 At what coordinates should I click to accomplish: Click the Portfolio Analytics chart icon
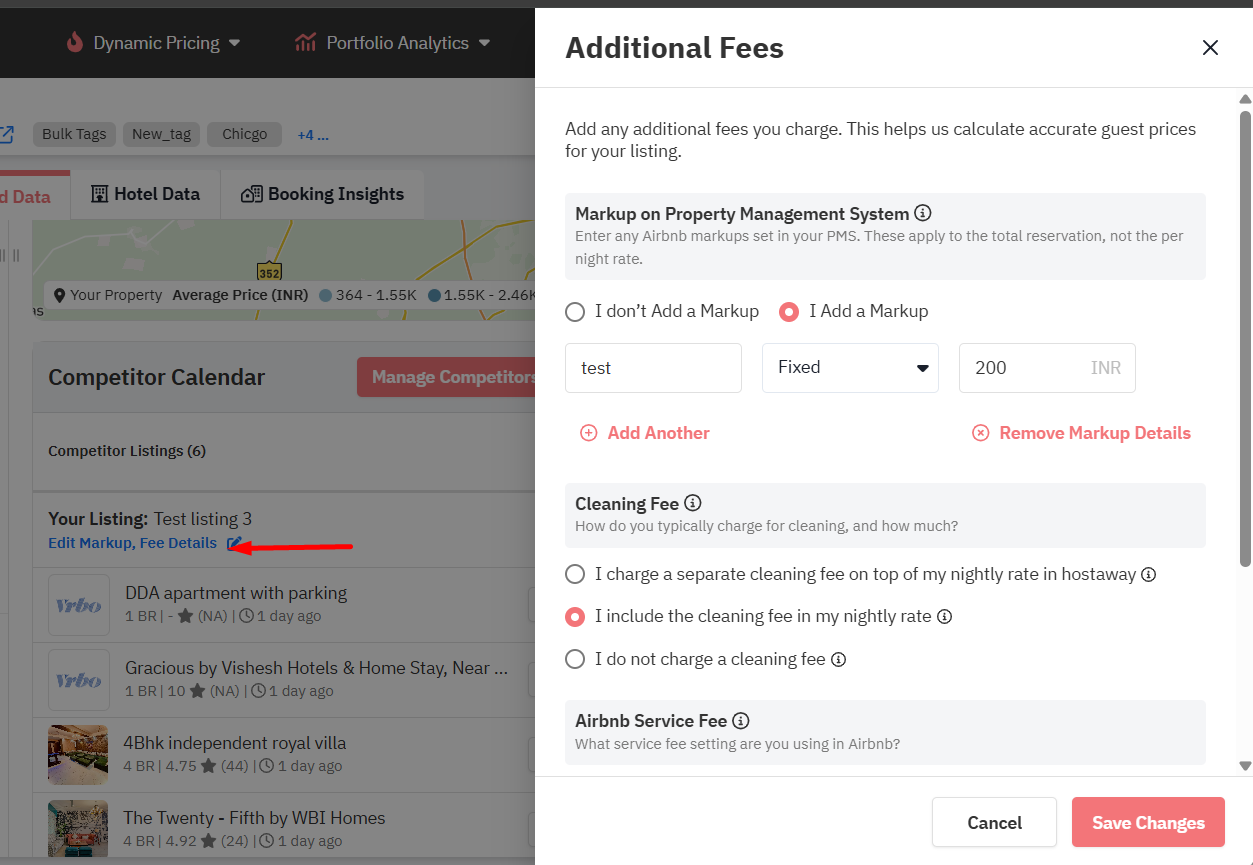tap(305, 43)
